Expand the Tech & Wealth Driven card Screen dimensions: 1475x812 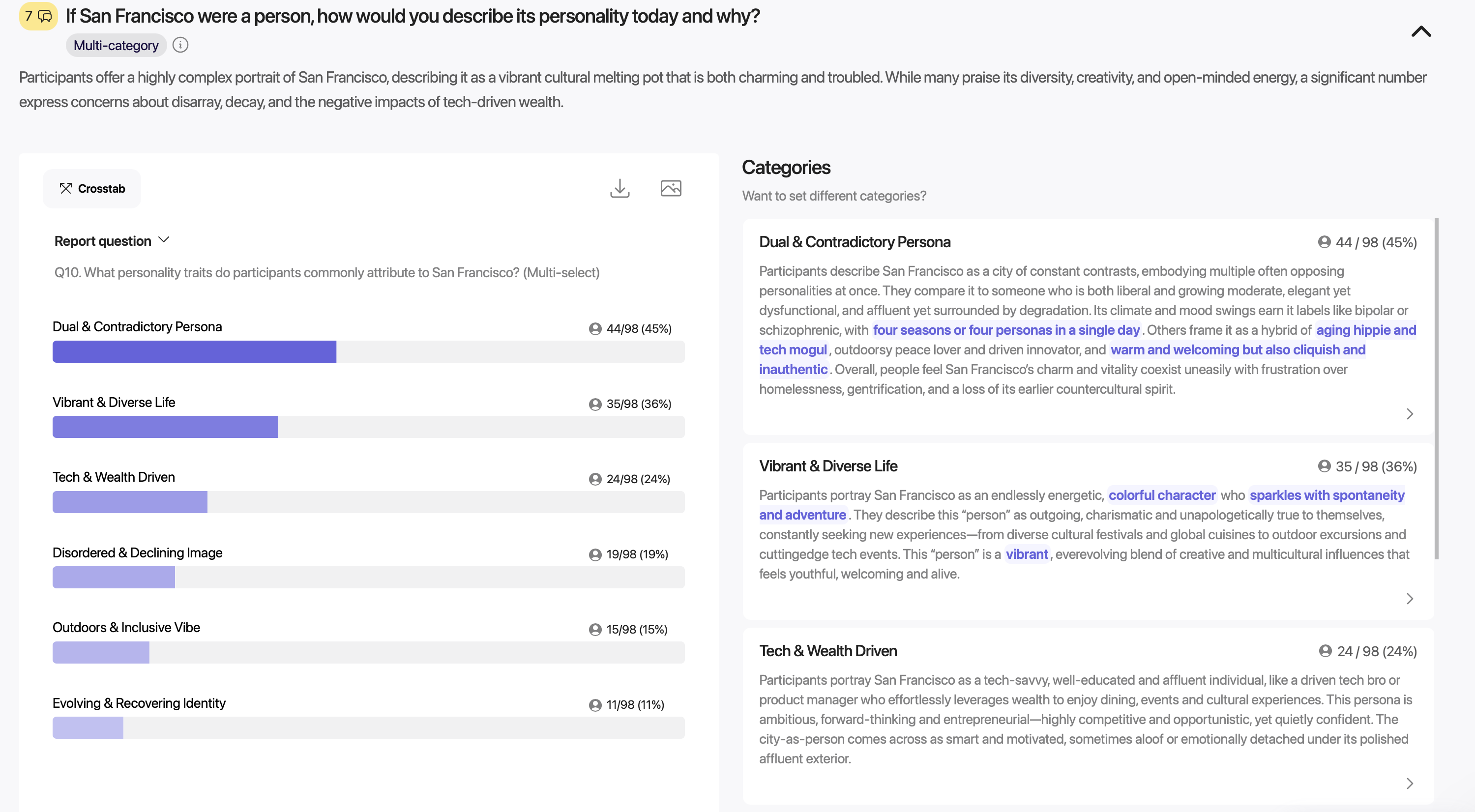coord(1409,783)
